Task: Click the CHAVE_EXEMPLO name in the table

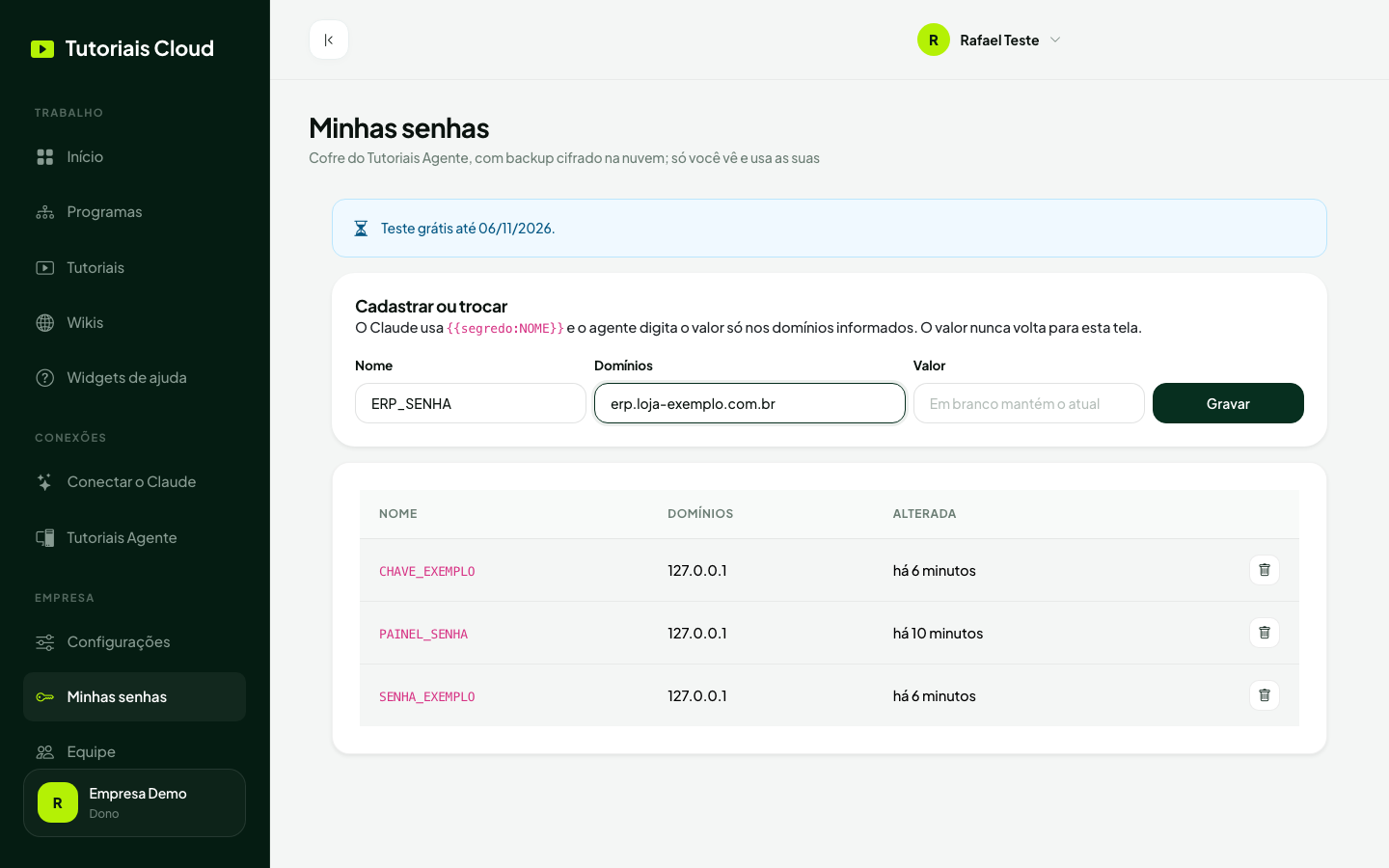Action: tap(427, 572)
